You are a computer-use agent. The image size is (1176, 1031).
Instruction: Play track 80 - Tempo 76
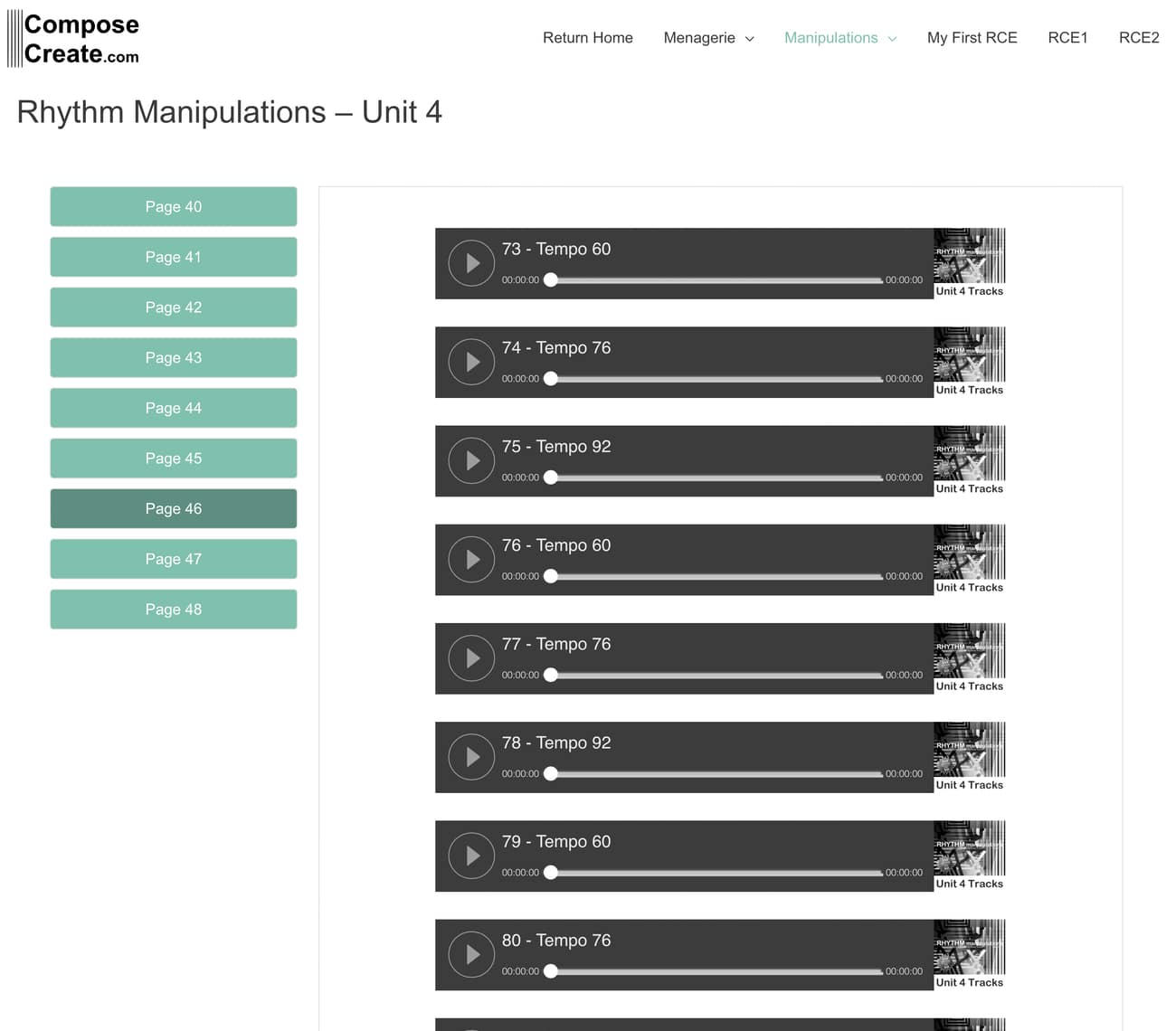point(471,954)
